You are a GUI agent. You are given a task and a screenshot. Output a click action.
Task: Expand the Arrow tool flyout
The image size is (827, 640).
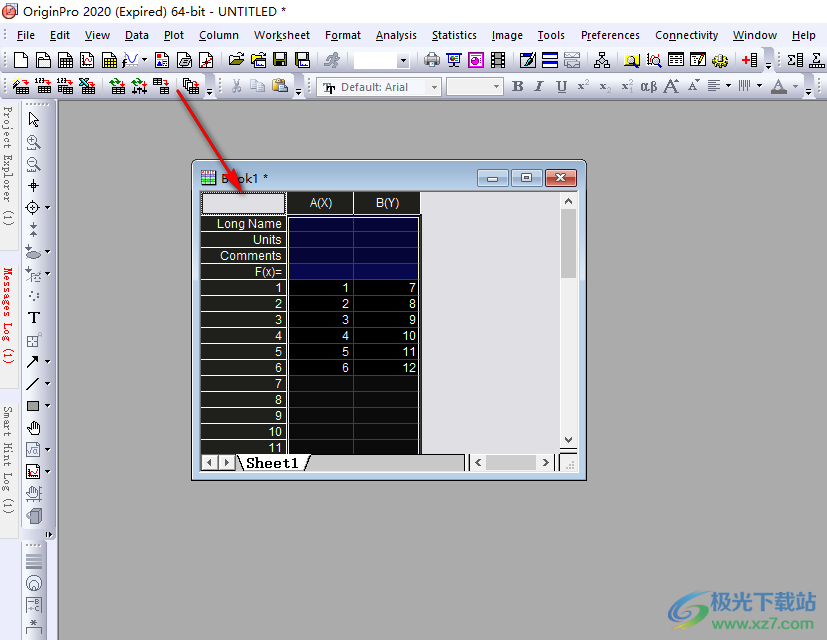(48, 362)
